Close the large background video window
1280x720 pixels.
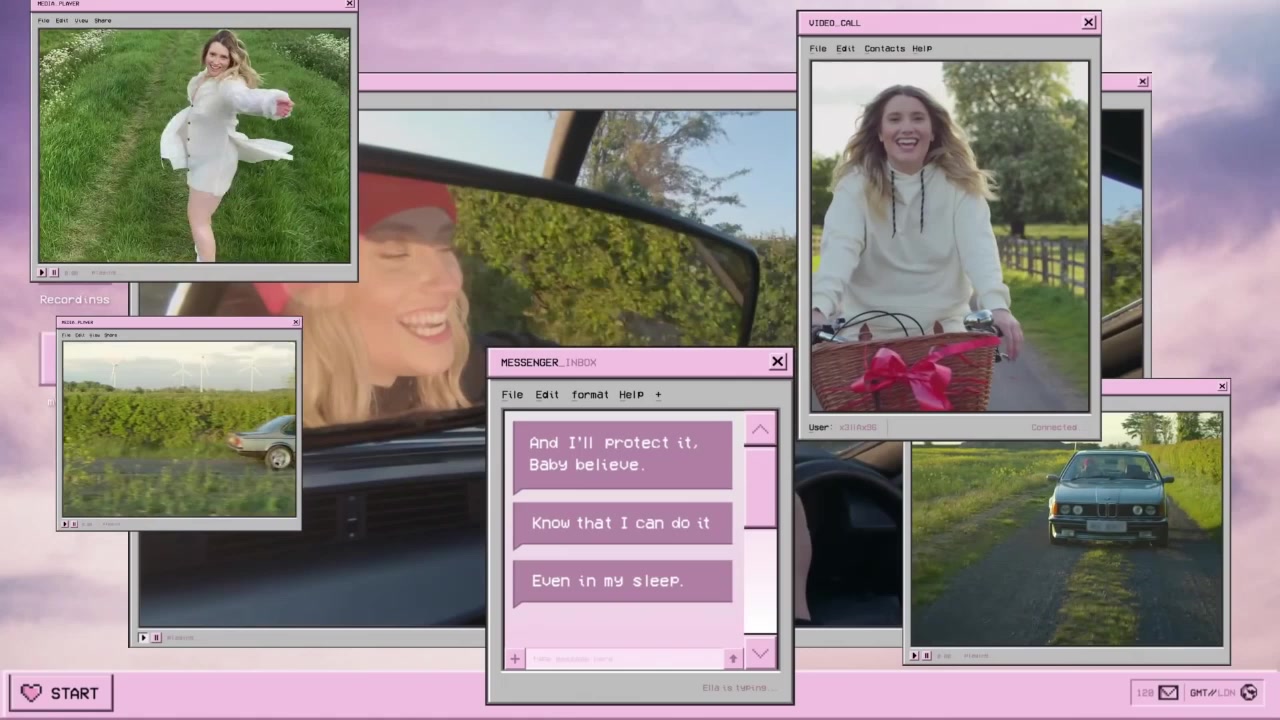click(1143, 82)
